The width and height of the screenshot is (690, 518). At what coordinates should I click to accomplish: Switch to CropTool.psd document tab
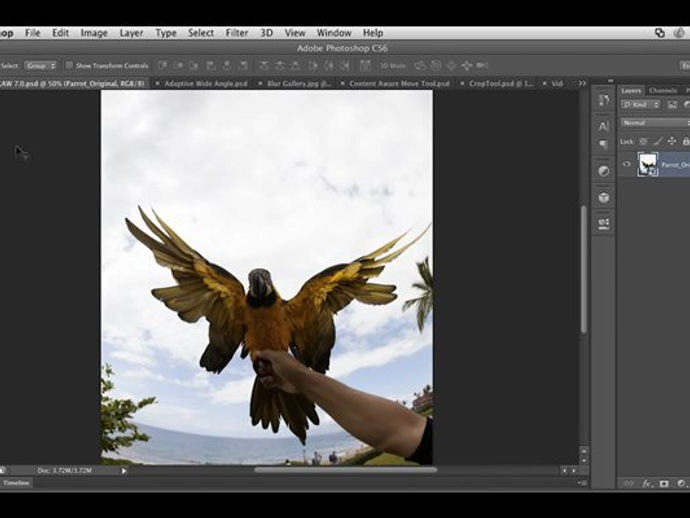coord(501,83)
